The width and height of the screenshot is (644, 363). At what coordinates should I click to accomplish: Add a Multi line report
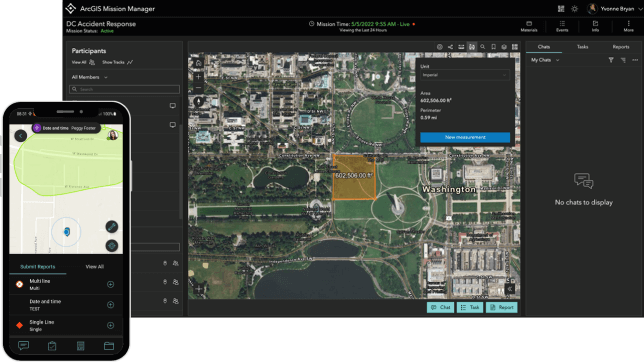[110, 284]
